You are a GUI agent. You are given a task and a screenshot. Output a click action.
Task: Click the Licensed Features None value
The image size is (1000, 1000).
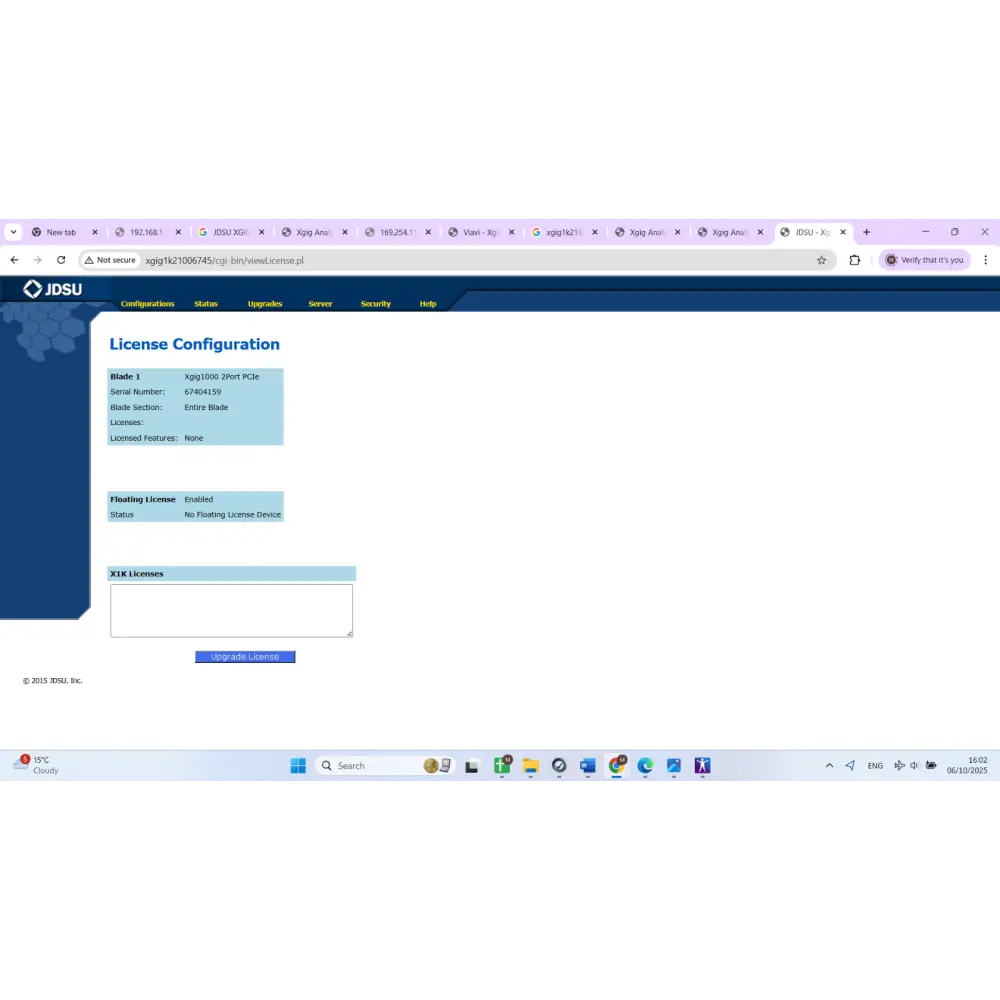(194, 438)
